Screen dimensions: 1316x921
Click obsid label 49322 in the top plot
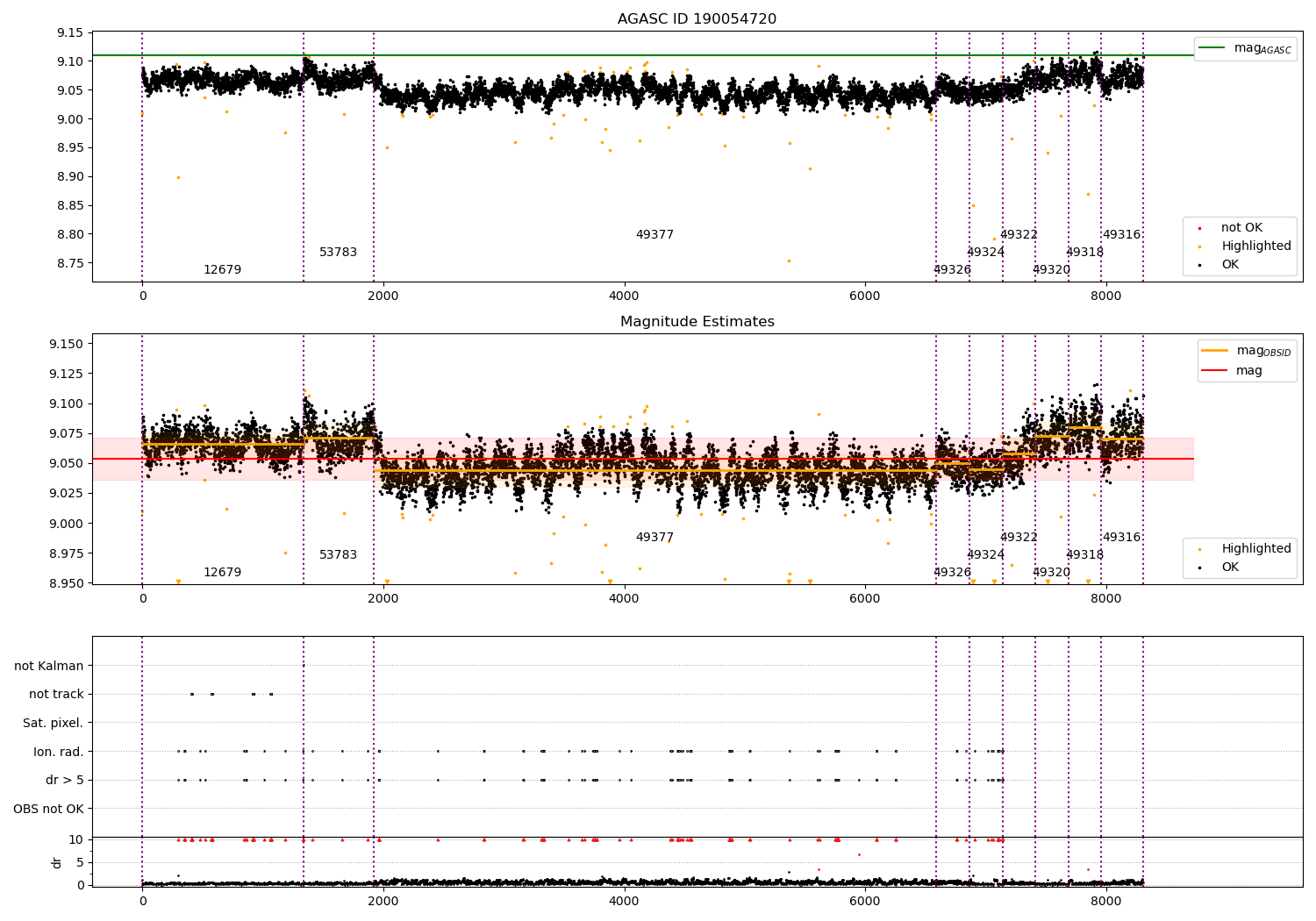1019,234
